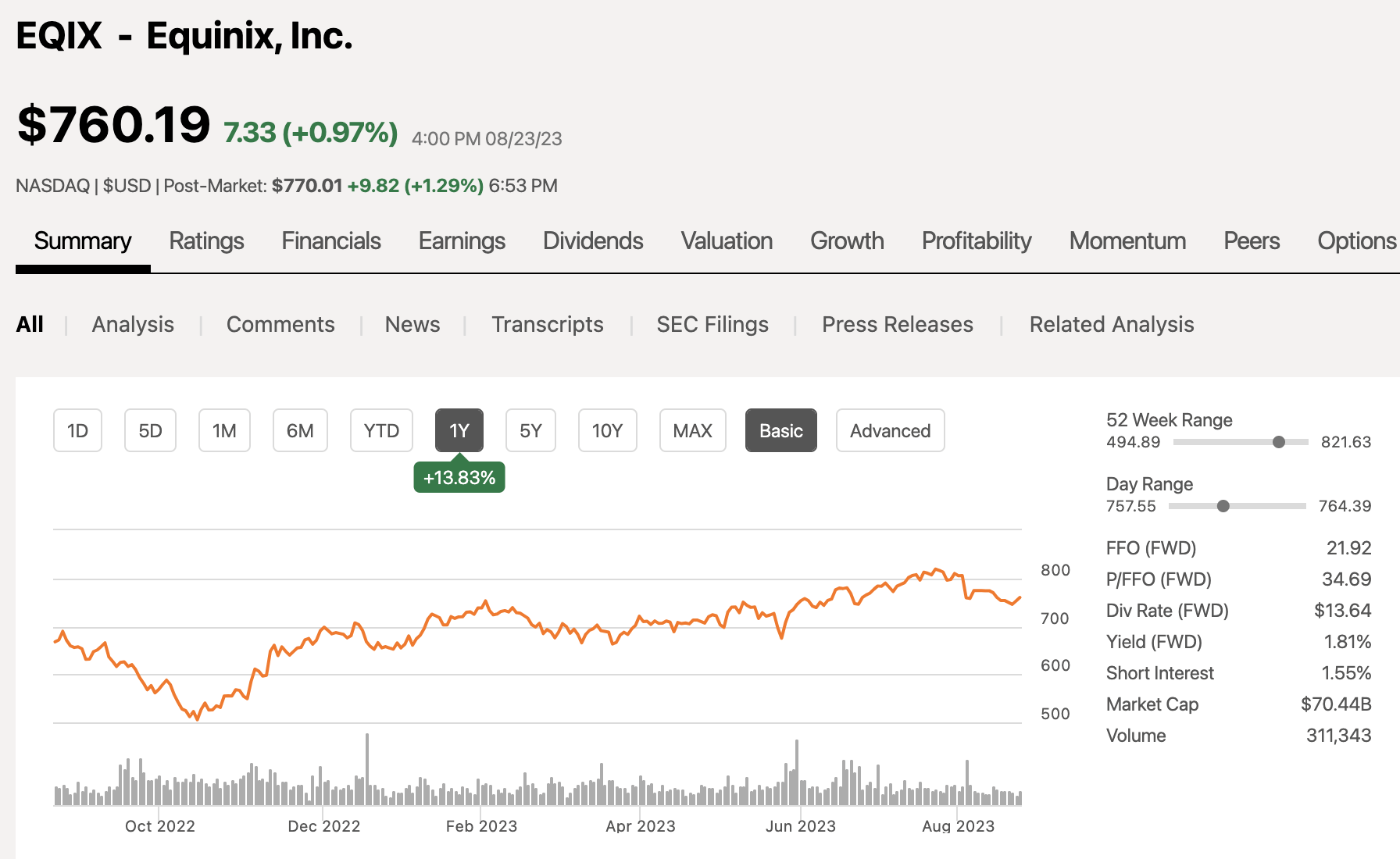
Task: Click the 800 price axis label
Action: click(x=1055, y=570)
